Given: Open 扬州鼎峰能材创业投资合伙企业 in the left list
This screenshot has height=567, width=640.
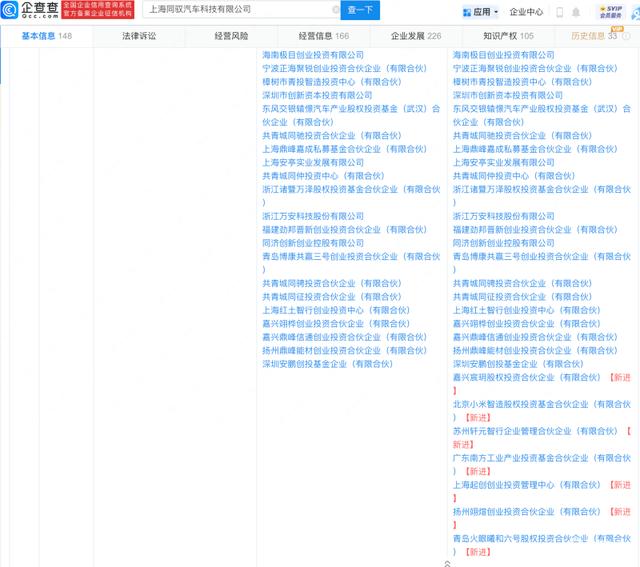Looking at the screenshot, I should coord(344,351).
